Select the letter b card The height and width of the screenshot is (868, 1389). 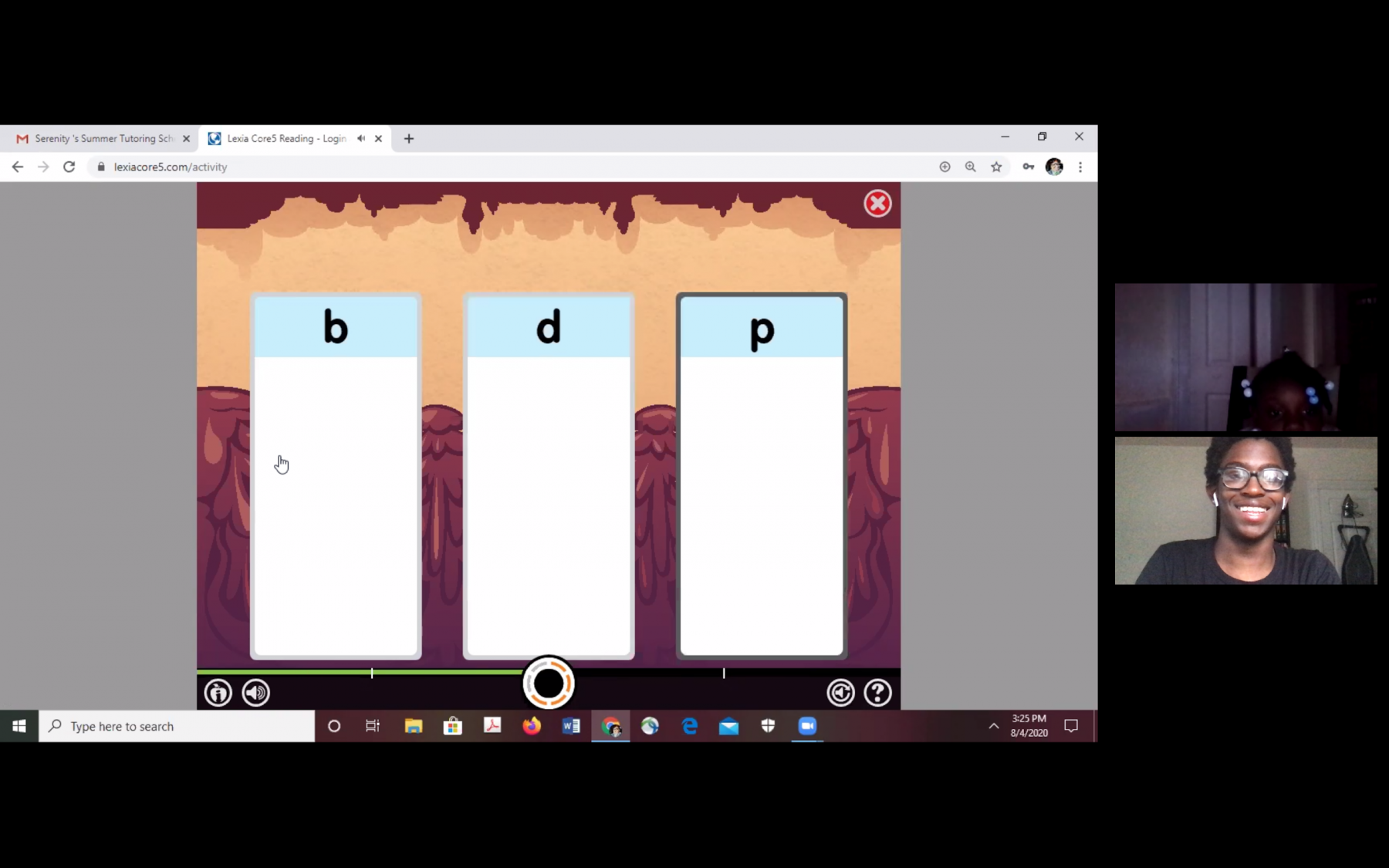[x=336, y=475]
